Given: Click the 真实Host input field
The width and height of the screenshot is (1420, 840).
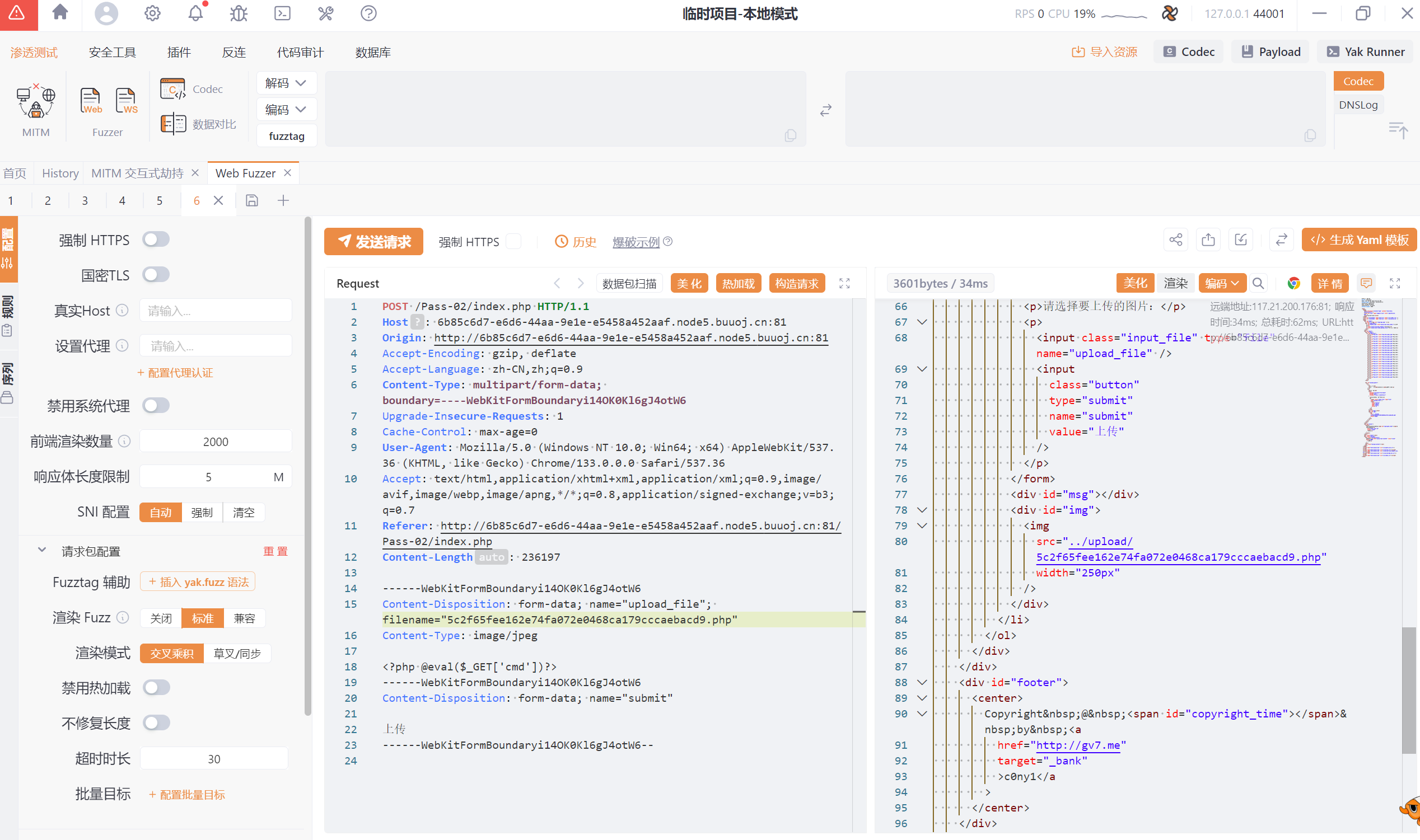Looking at the screenshot, I should pyautogui.click(x=216, y=310).
